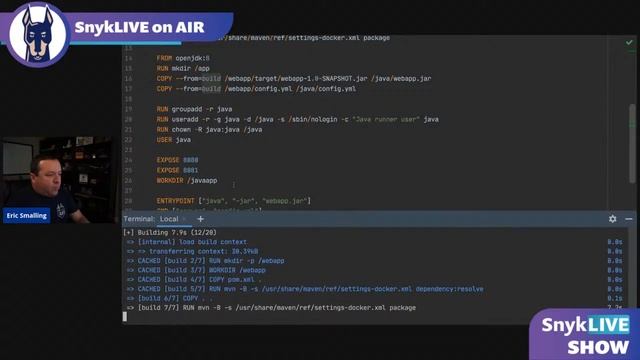Click the 'RUN groupadd -r java' line
Screen dimensions: 640x360
click(194, 109)
